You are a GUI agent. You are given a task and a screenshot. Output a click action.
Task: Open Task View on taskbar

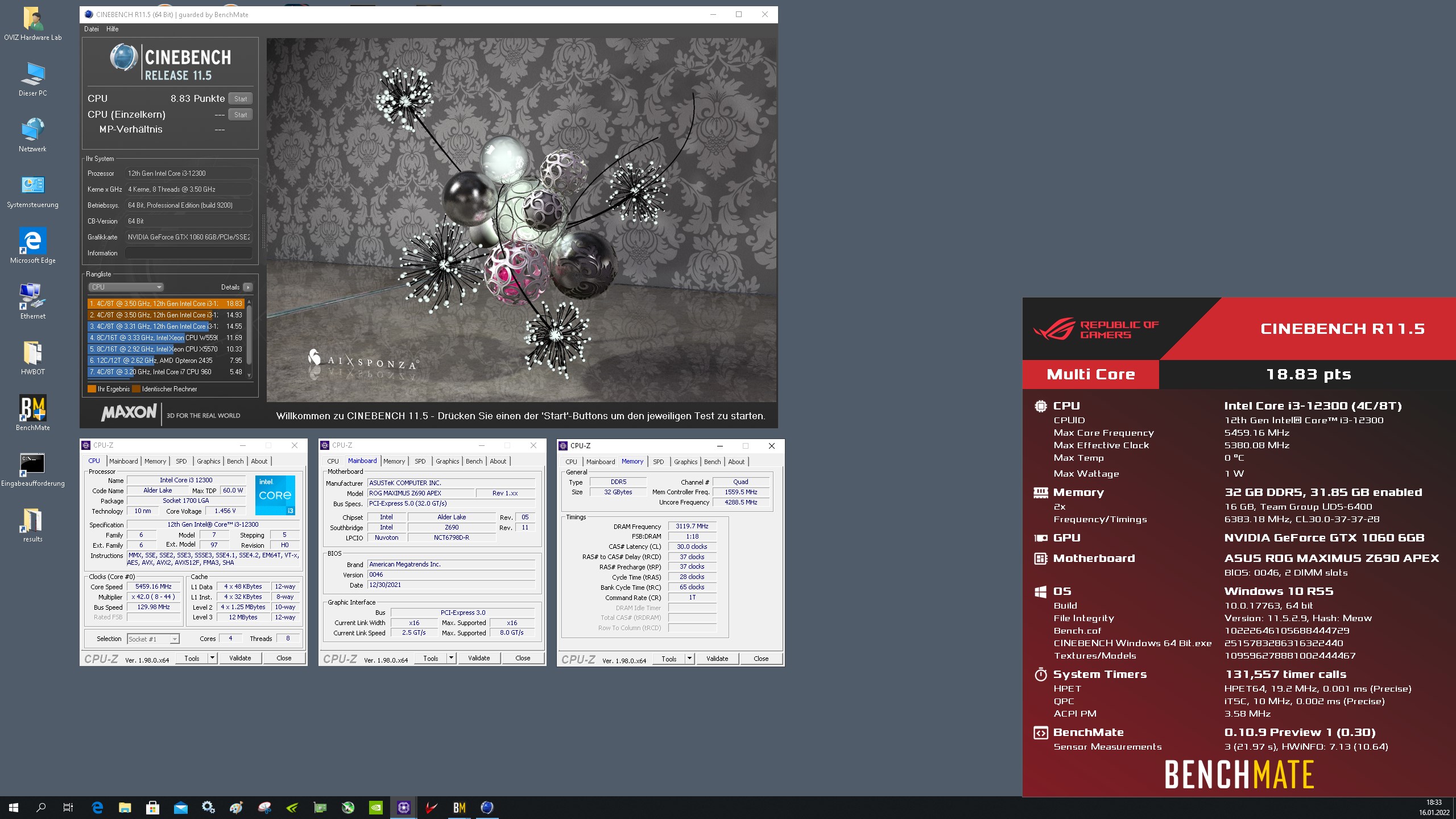[x=68, y=808]
